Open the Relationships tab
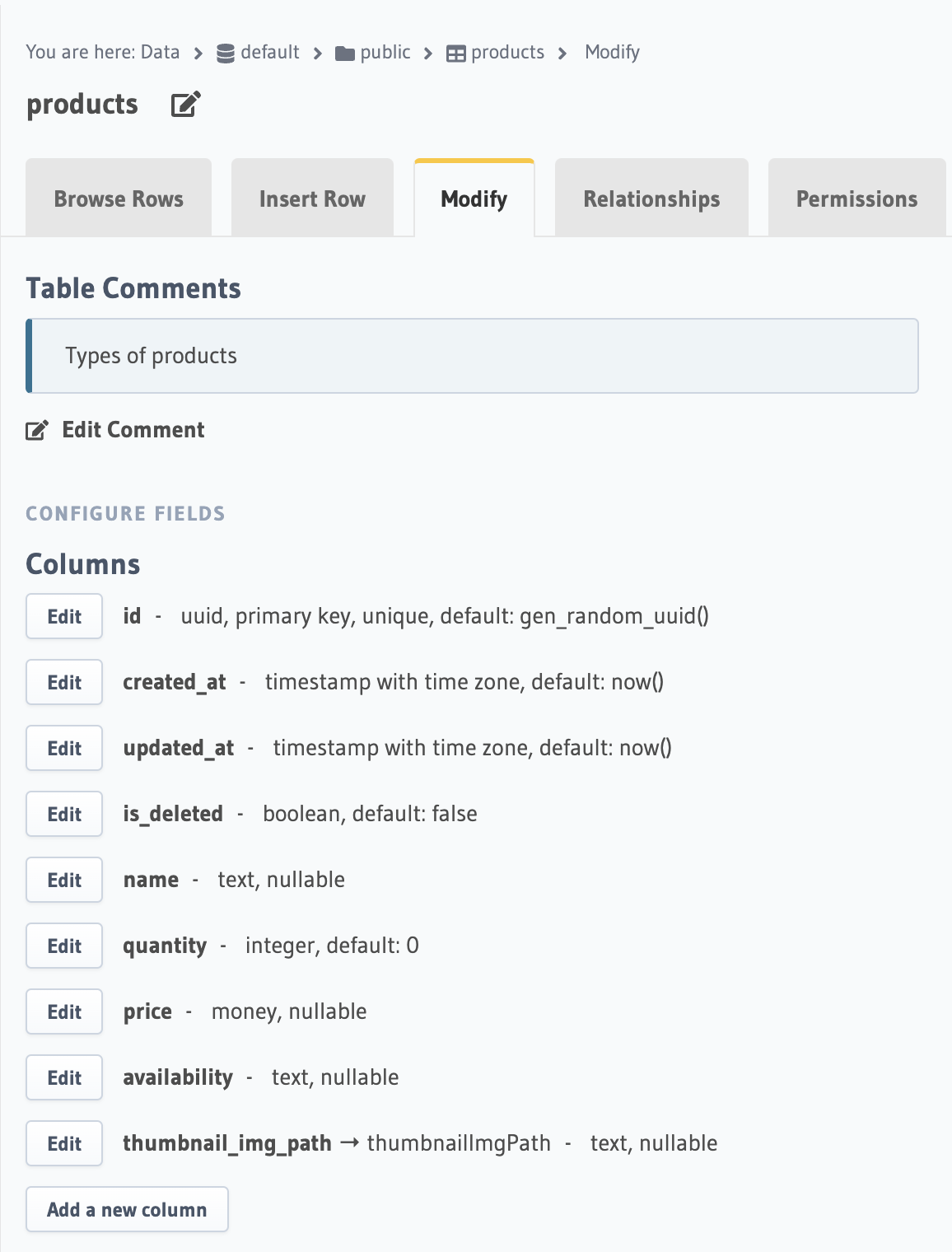Image resolution: width=952 pixels, height=1252 pixels. [651, 199]
